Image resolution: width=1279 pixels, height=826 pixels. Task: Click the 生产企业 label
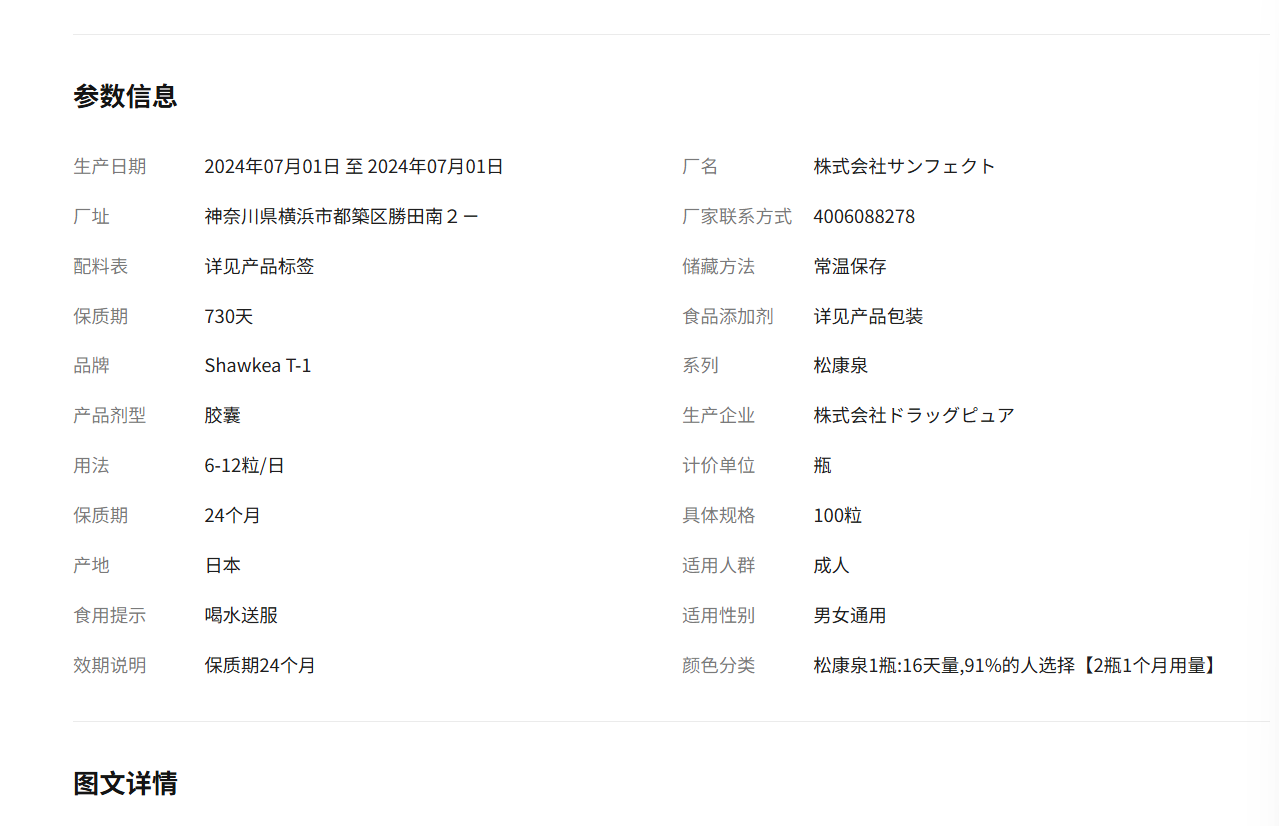tap(718, 416)
